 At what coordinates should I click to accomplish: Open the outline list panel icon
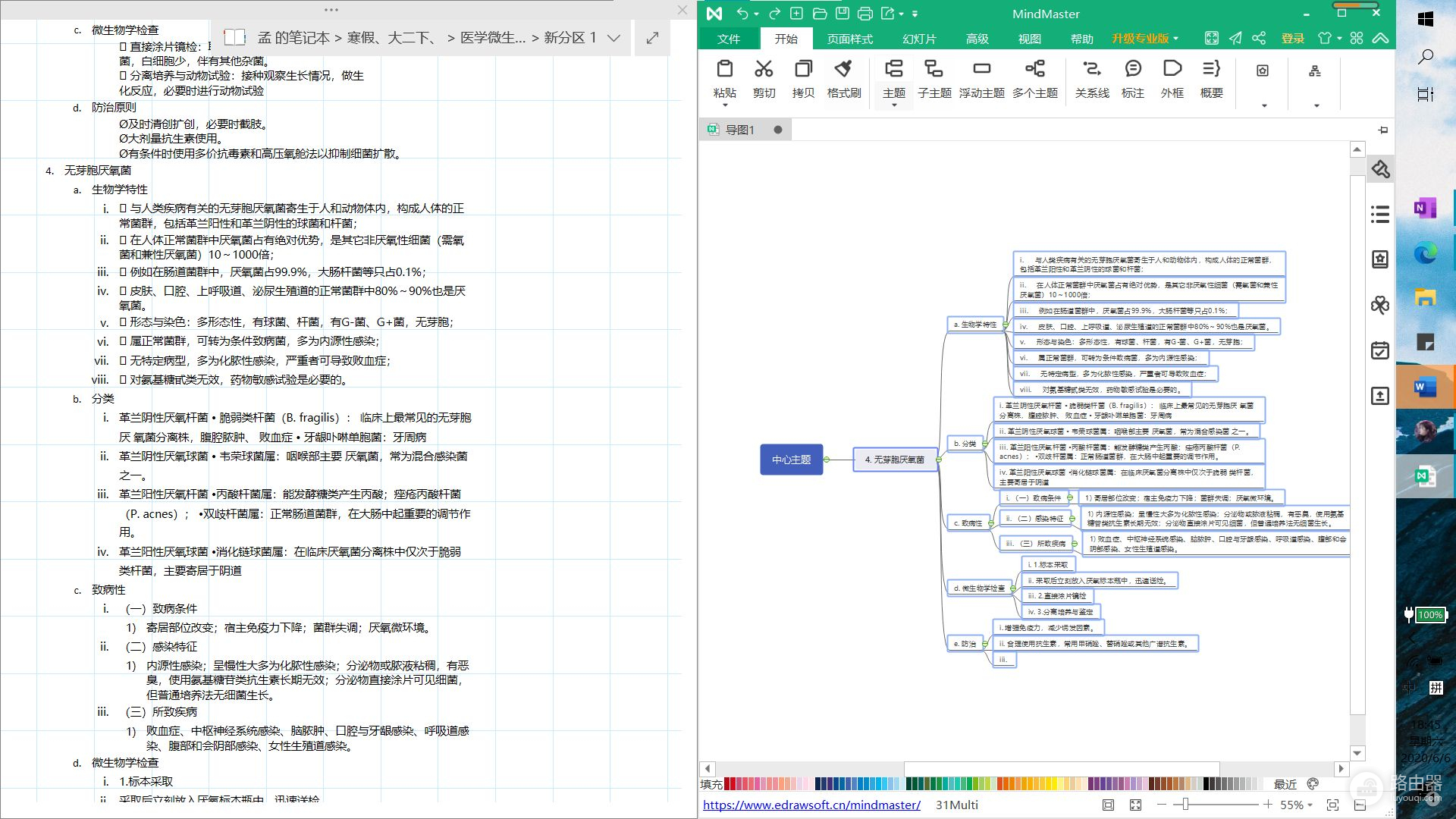1380,215
